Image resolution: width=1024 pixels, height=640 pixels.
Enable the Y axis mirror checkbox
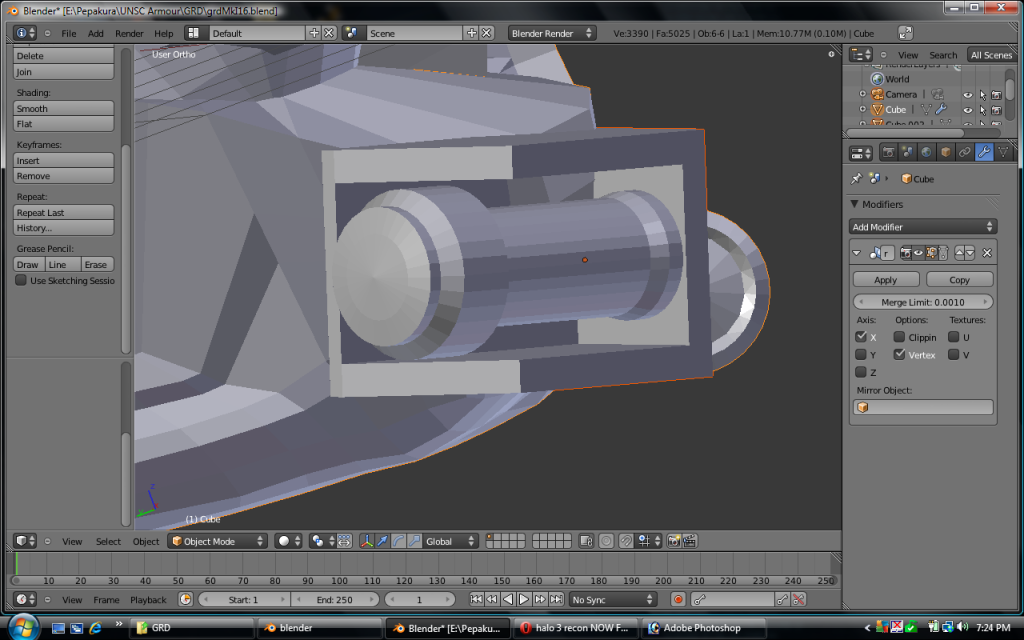861,355
